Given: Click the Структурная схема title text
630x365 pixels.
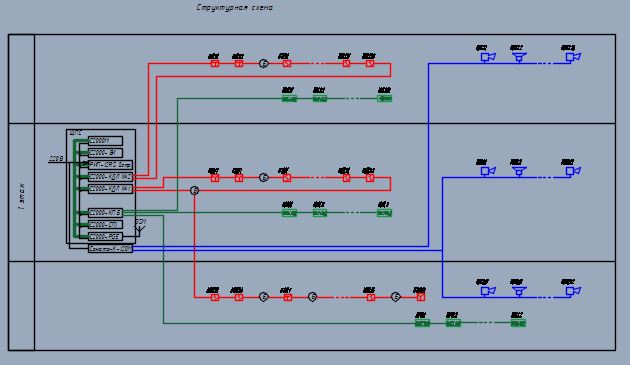Looking at the screenshot, I should [x=235, y=7].
